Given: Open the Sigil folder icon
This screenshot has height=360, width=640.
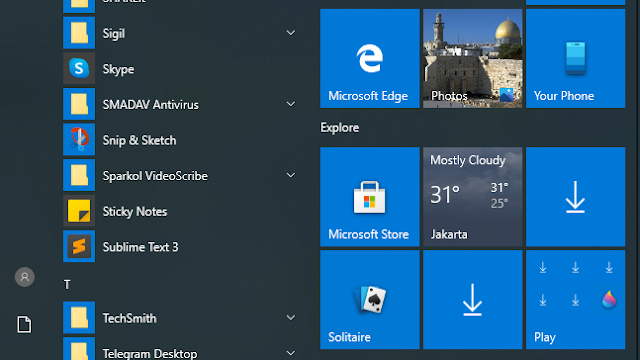Looking at the screenshot, I should (x=79, y=33).
